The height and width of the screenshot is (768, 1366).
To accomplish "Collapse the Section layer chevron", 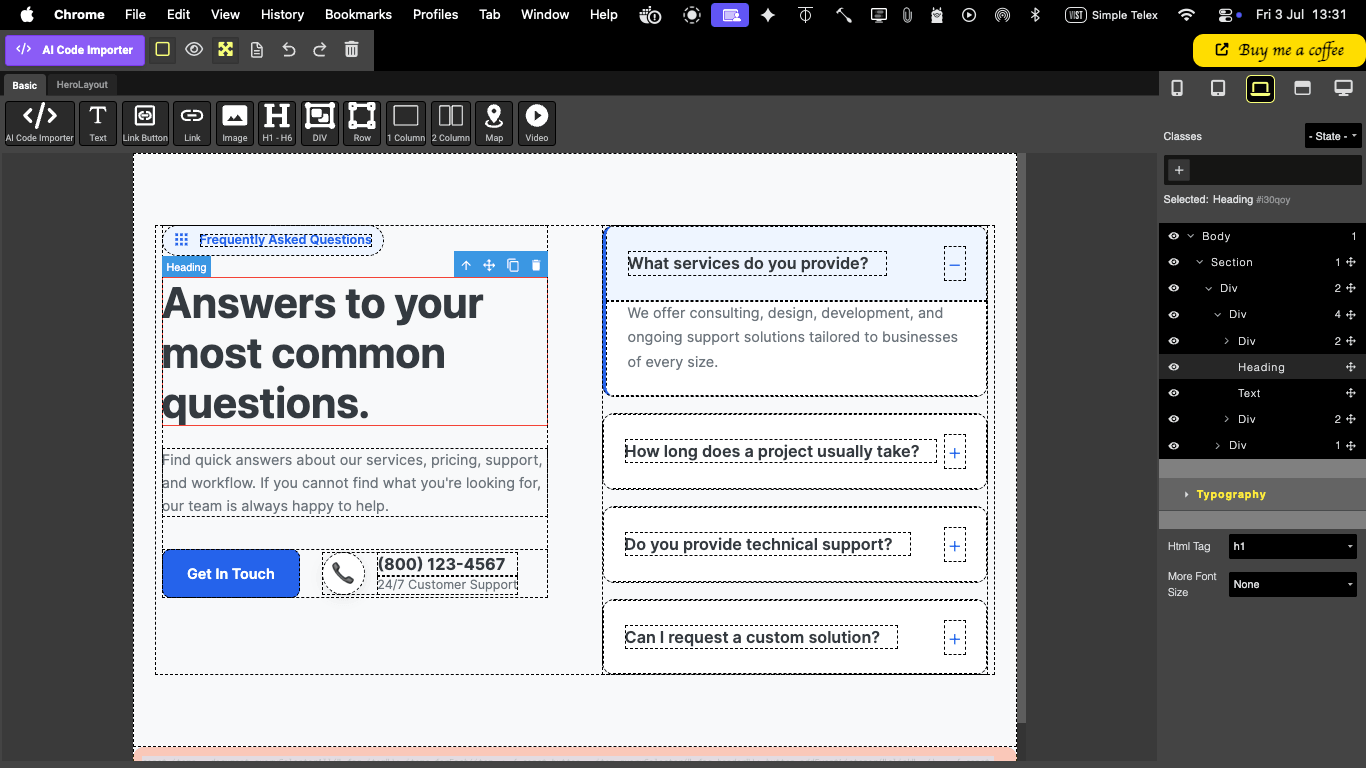I will [1200, 262].
